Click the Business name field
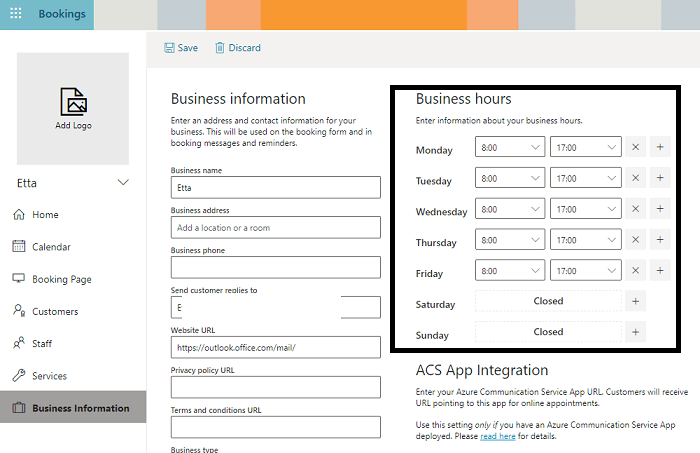 pyautogui.click(x=275, y=187)
